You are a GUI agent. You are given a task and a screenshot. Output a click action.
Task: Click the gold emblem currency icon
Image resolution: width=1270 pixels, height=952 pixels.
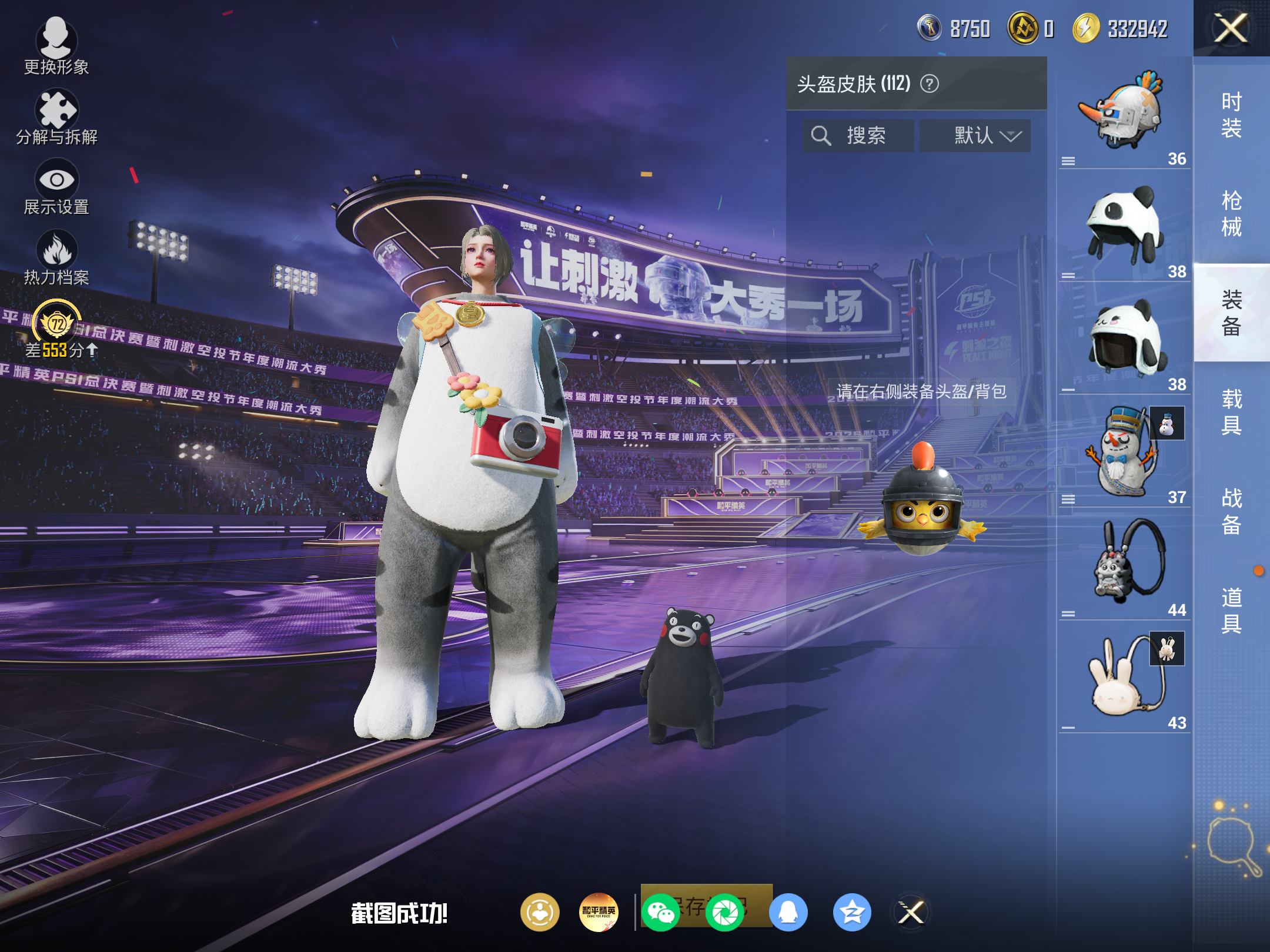(1024, 28)
